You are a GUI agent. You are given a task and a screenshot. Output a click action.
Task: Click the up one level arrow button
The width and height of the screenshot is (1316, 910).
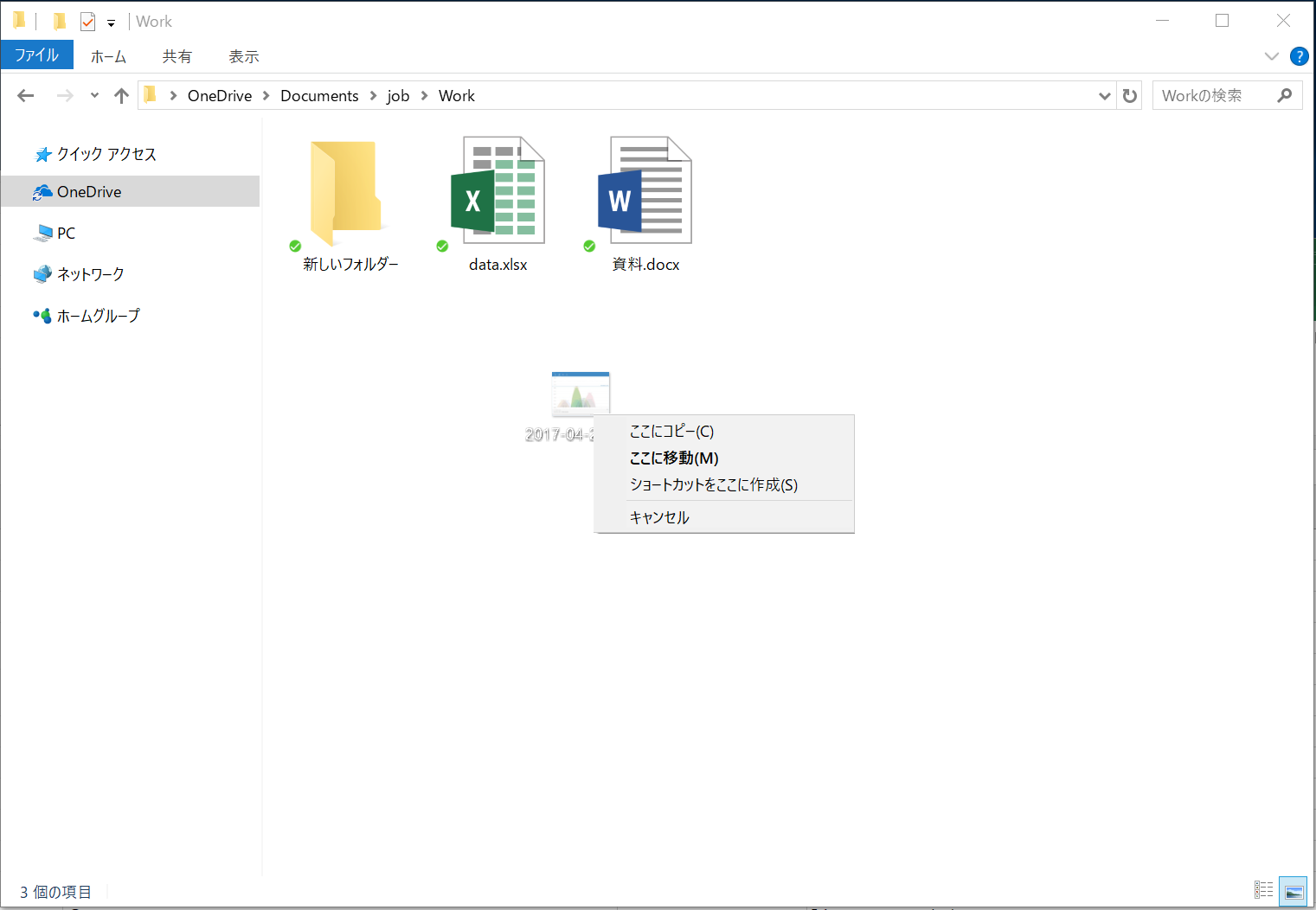click(x=120, y=95)
